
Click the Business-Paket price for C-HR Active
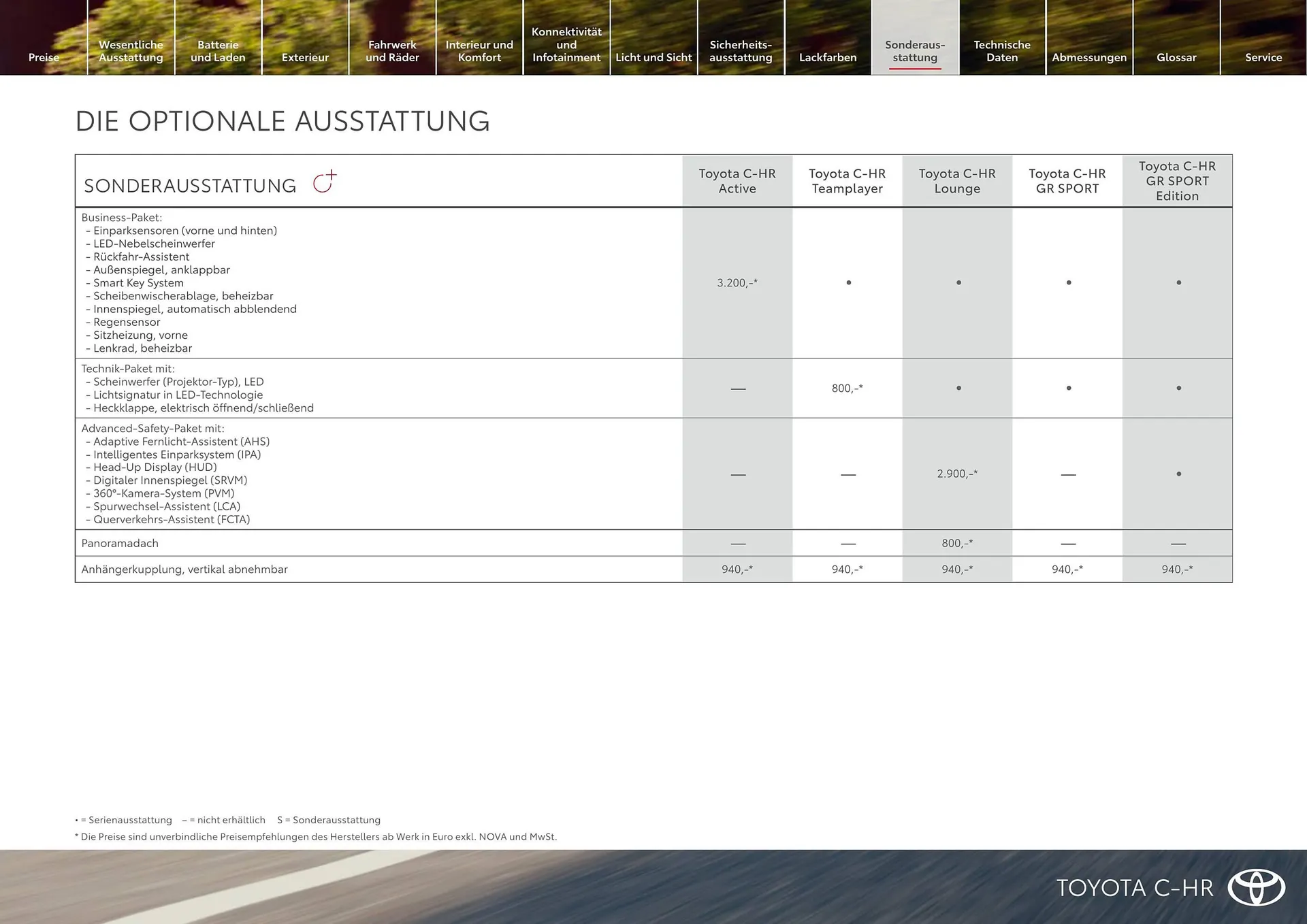737,282
